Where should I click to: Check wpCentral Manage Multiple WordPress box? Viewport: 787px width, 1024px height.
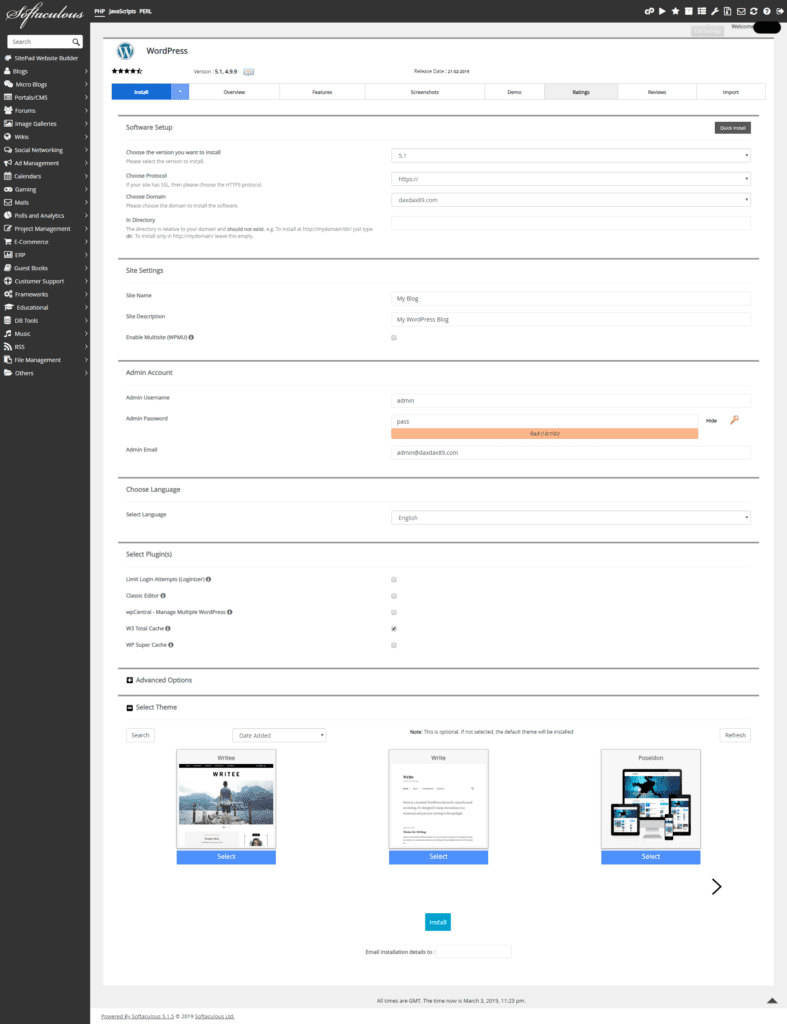click(x=394, y=612)
